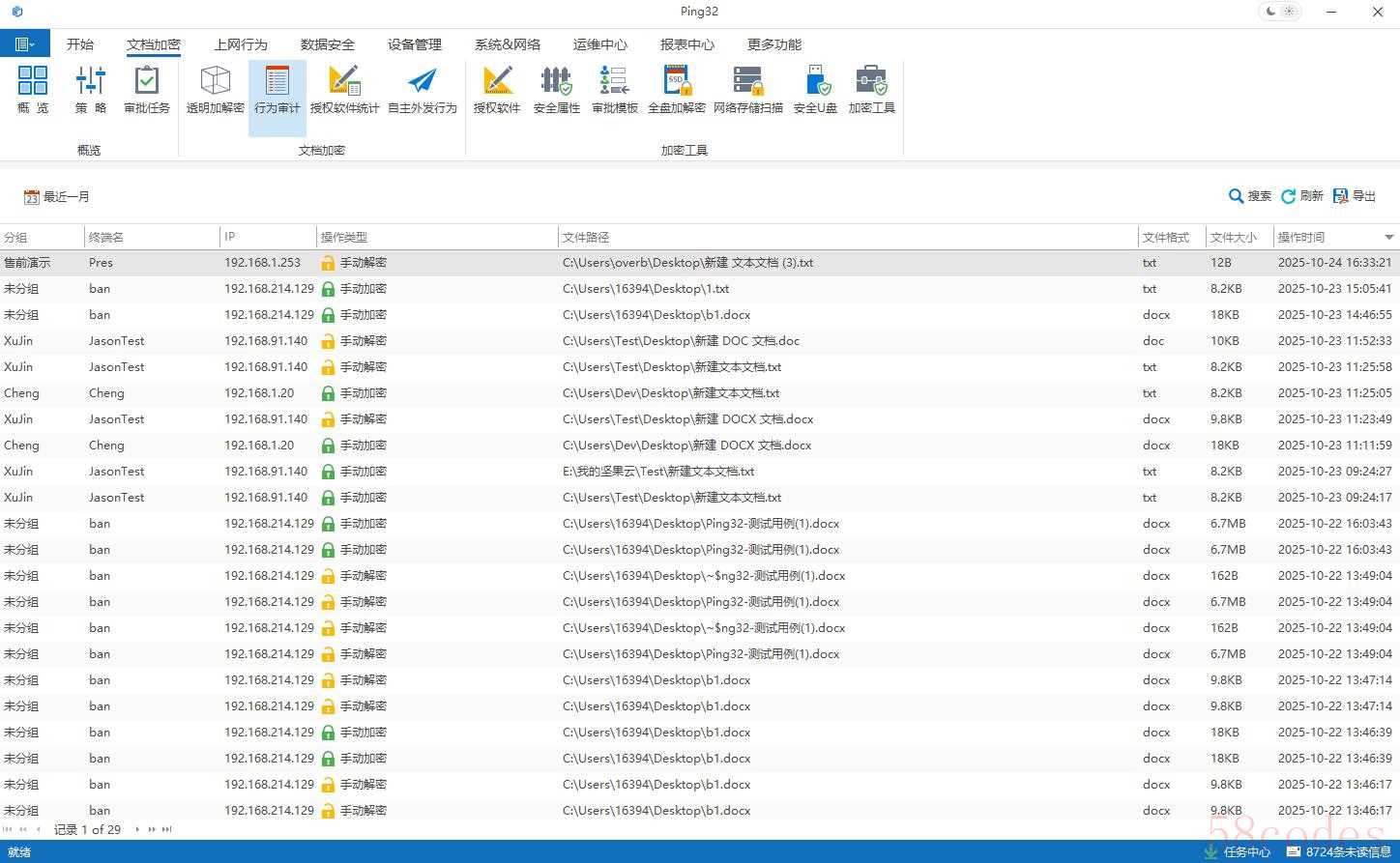The width and height of the screenshot is (1400, 863).
Task: Click the 刷新 refresh button
Action: click(1301, 196)
